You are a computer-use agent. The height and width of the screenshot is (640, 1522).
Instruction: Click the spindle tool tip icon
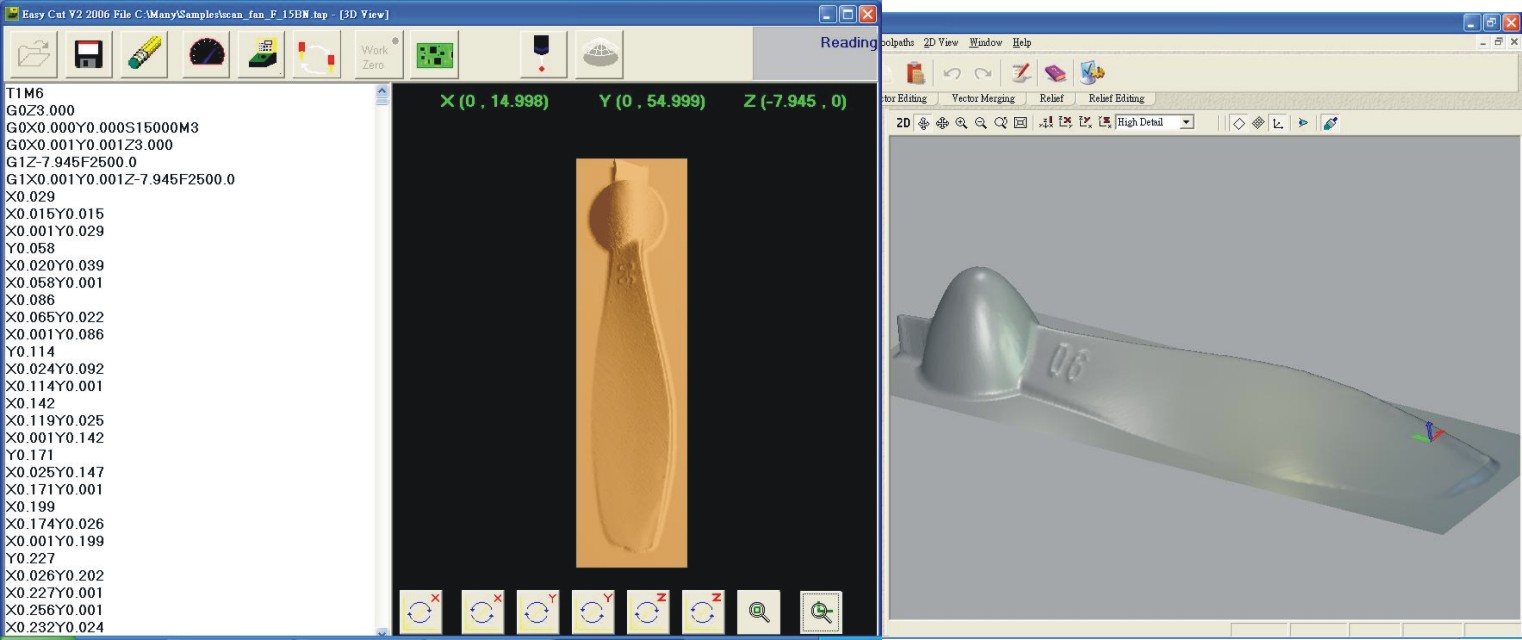544,54
